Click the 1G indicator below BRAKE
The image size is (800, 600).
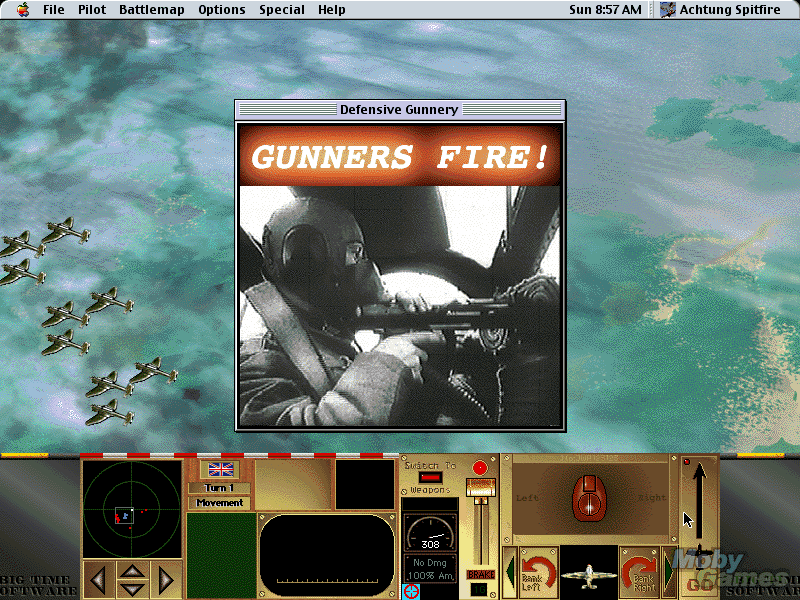[479, 590]
